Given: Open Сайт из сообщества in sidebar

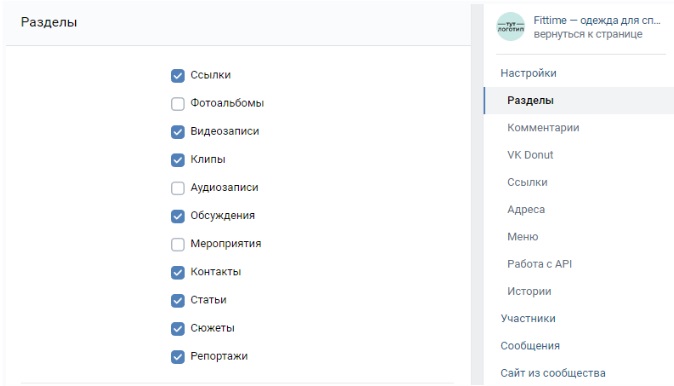Looking at the screenshot, I should tap(553, 373).
